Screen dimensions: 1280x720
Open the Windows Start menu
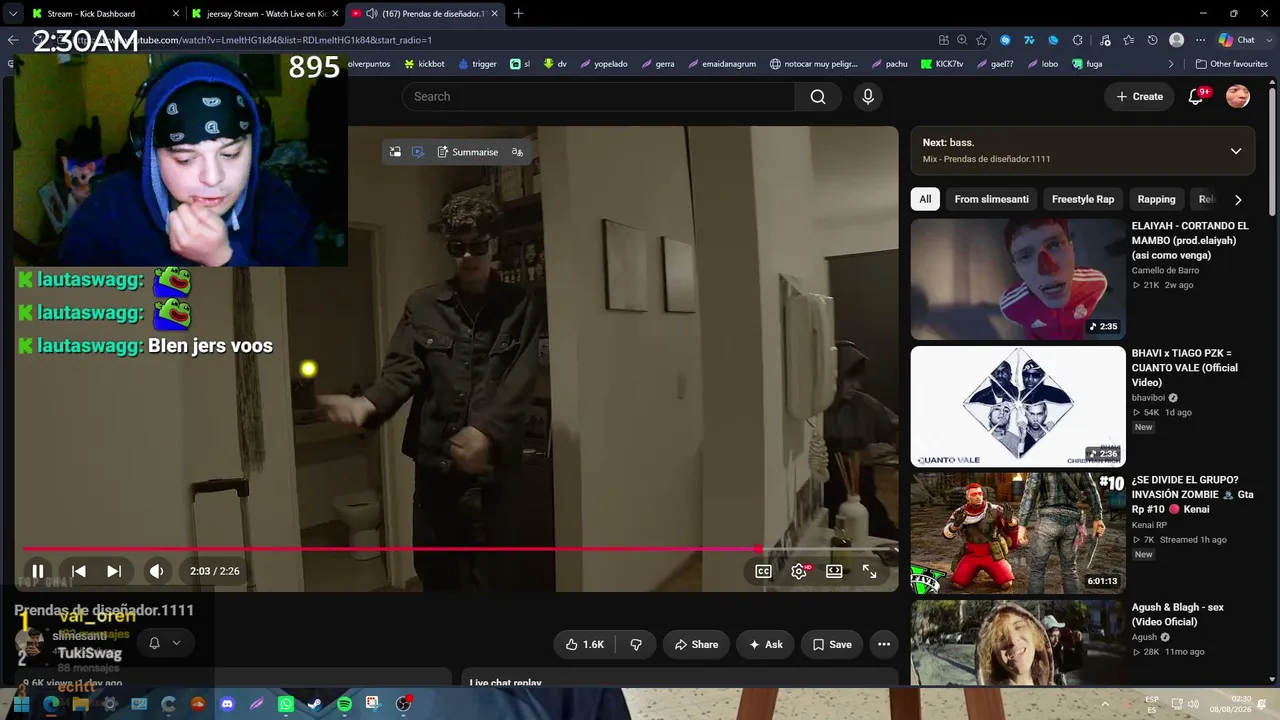coord(21,704)
